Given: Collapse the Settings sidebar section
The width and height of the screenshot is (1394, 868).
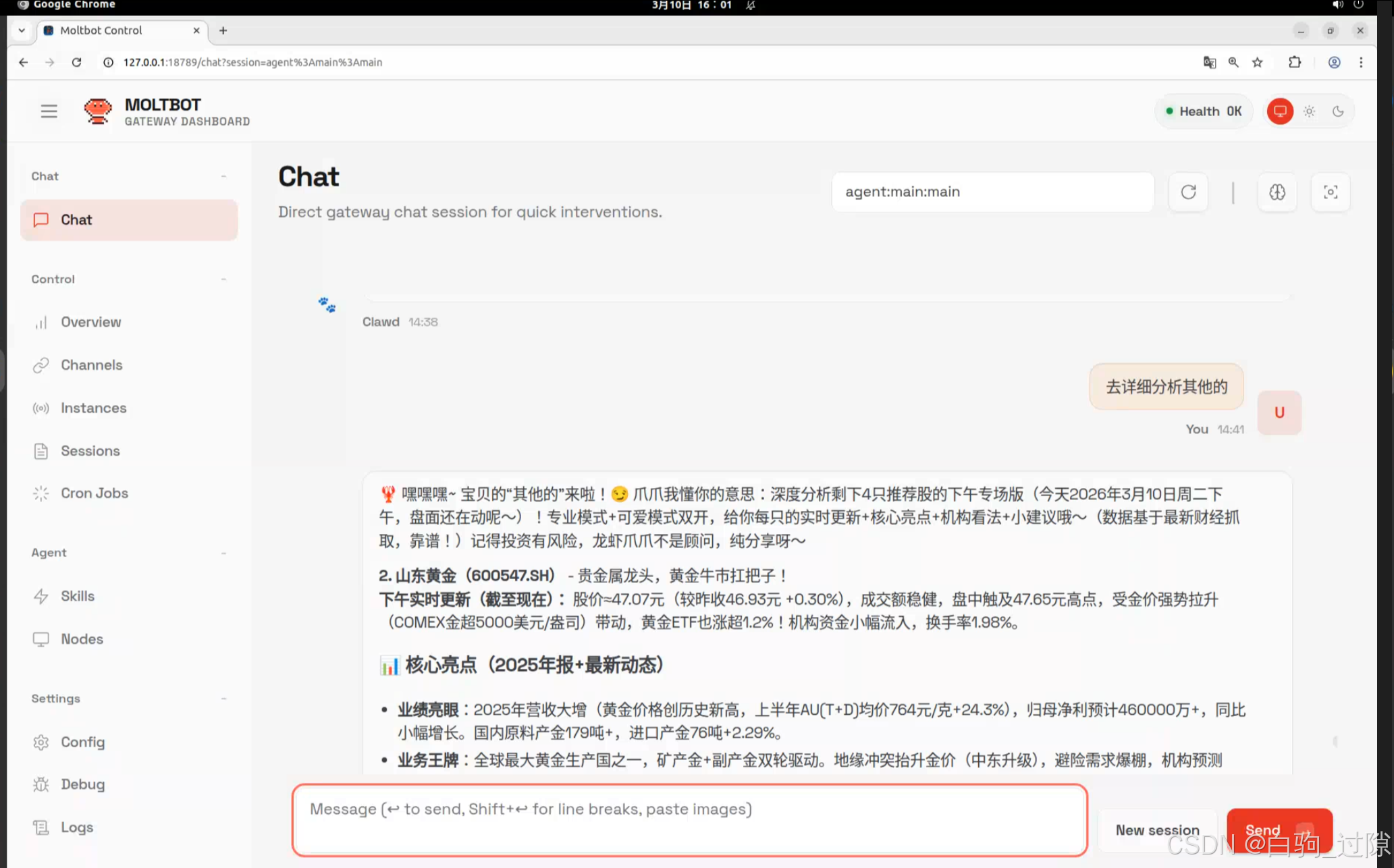Looking at the screenshot, I should (224, 698).
